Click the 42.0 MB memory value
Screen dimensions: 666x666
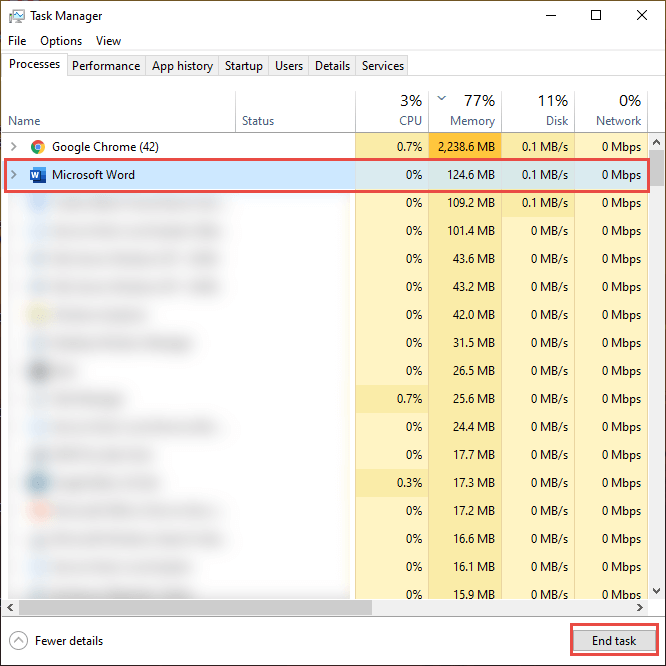pyautogui.click(x=474, y=315)
